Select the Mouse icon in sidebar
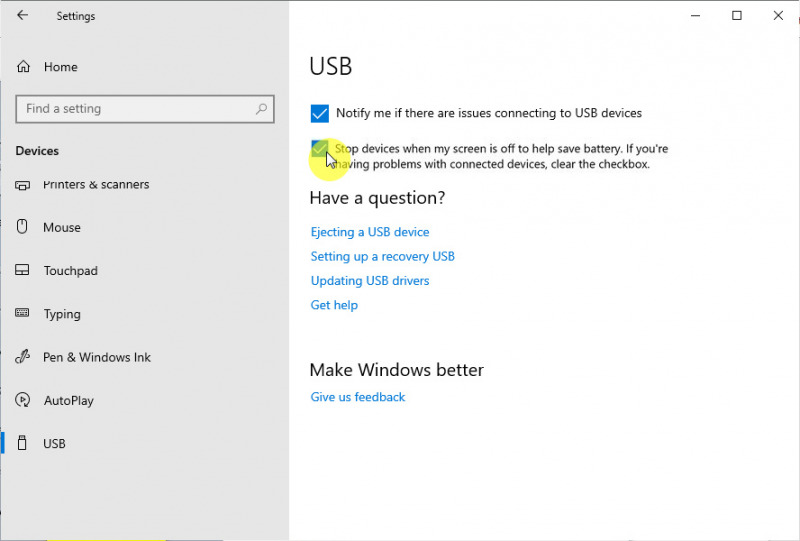Viewport: 800px width, 541px height. click(22, 227)
